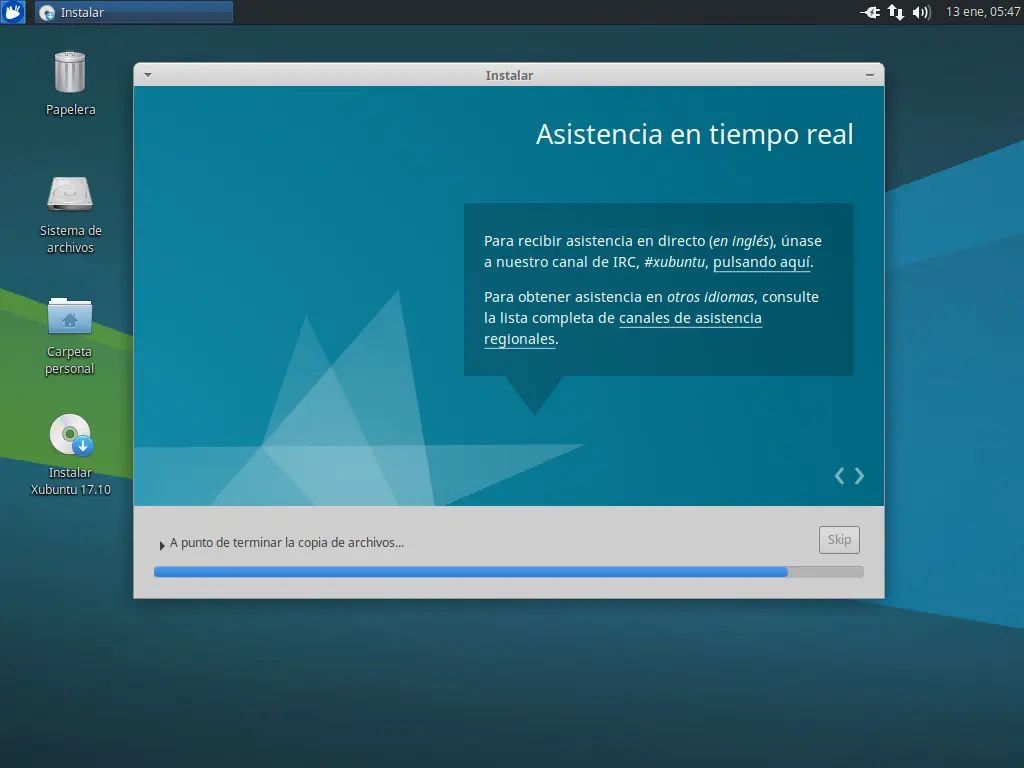Click the '#xubuntu' channel name text
Screen dimensions: 1024x768
coord(675,262)
